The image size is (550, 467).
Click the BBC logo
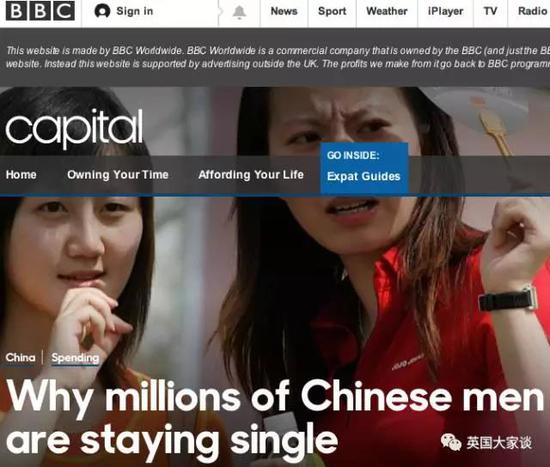click(40, 11)
